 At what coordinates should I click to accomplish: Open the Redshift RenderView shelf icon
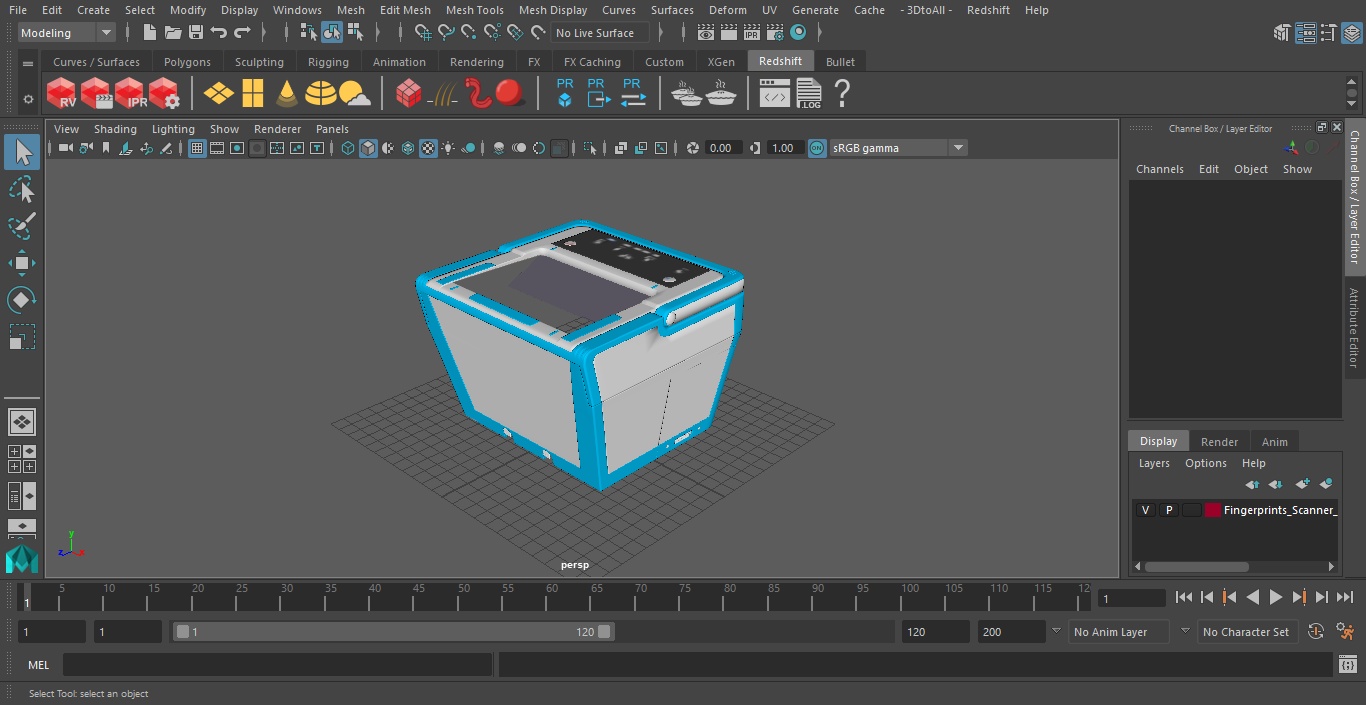(62, 94)
